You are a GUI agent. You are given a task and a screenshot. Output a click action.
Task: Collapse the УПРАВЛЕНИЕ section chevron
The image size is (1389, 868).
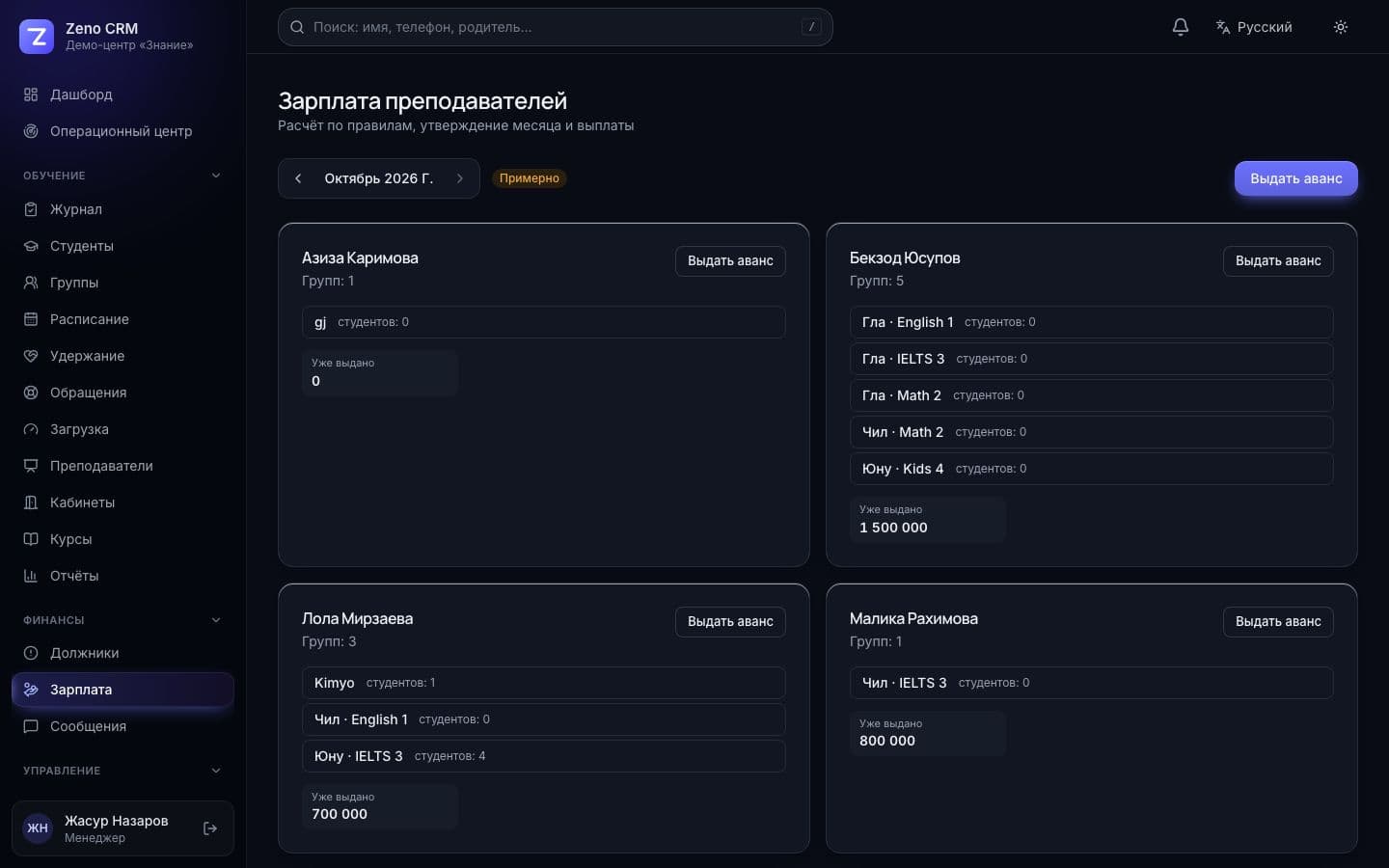click(216, 771)
